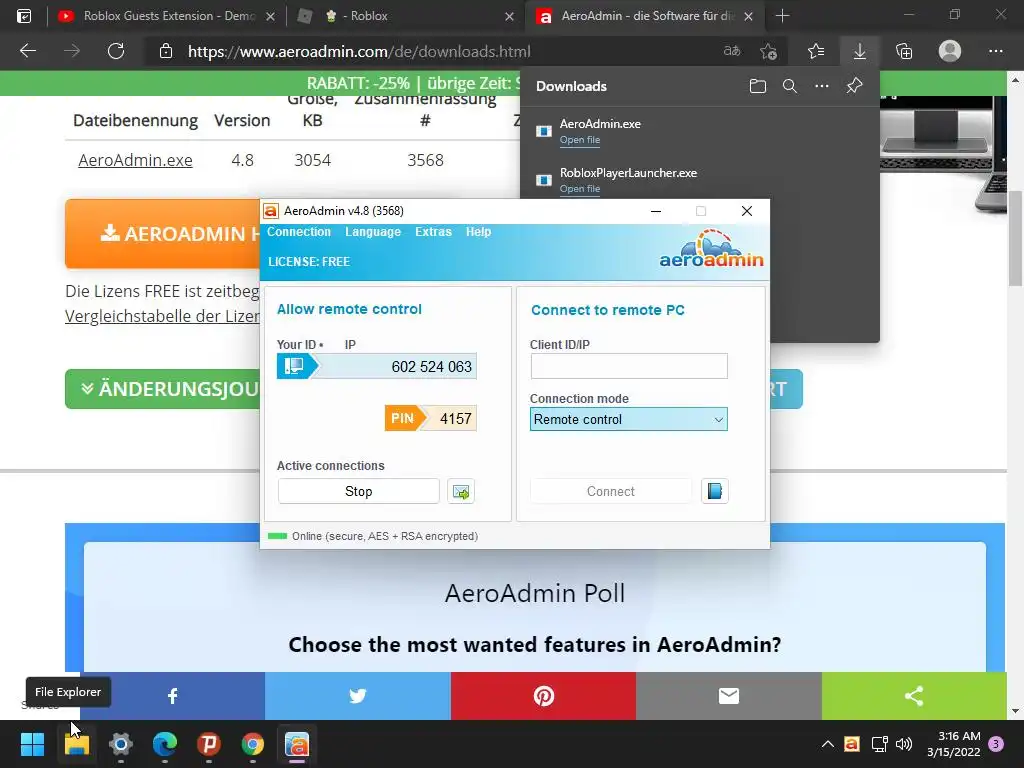This screenshot has width=1024, height=768.
Task: Switch to the Roblox browser tab
Action: [x=404, y=16]
